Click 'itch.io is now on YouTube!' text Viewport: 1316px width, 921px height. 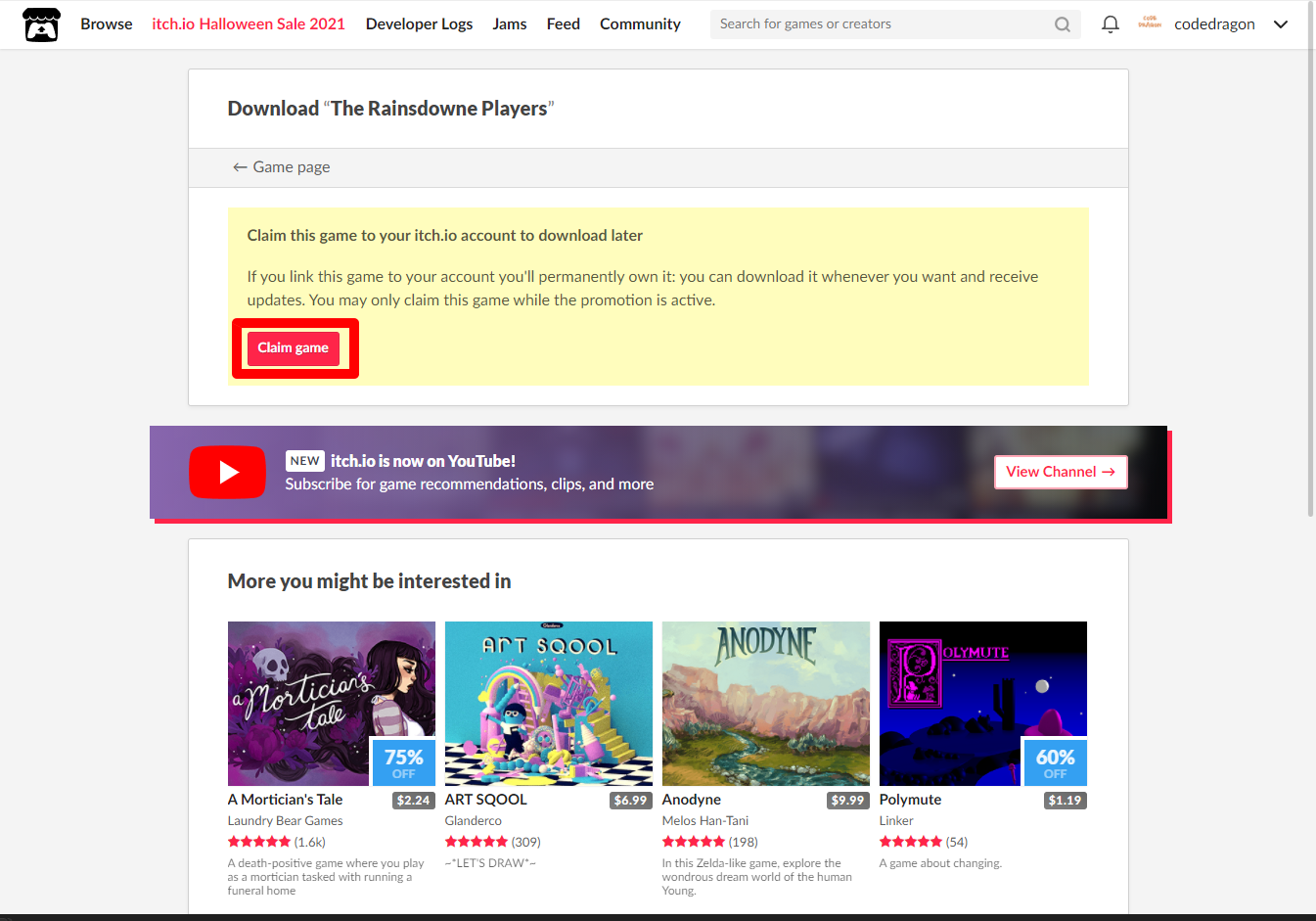(x=423, y=461)
